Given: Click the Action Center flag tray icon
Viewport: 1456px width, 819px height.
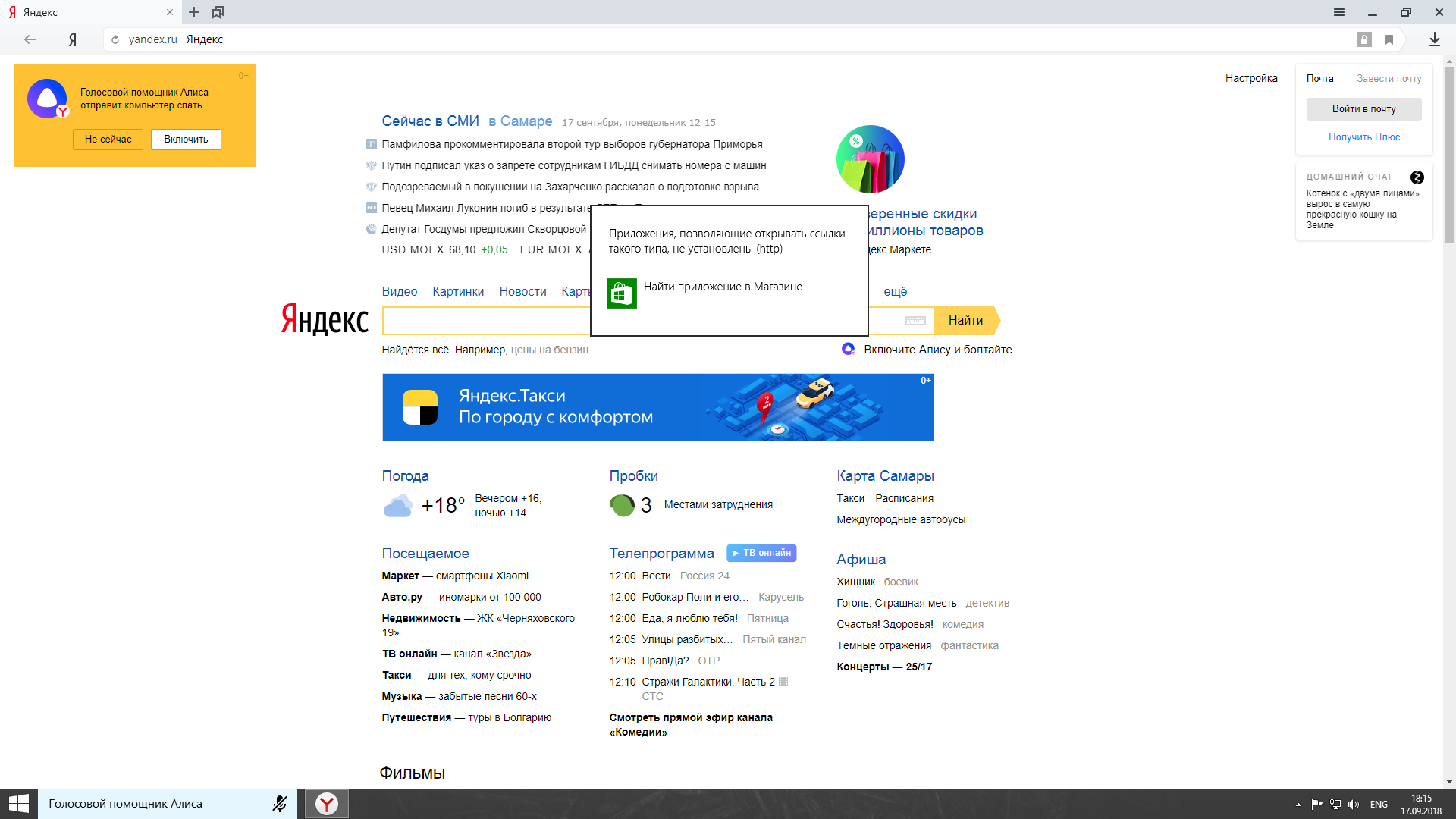Looking at the screenshot, I should pyautogui.click(x=1316, y=805).
